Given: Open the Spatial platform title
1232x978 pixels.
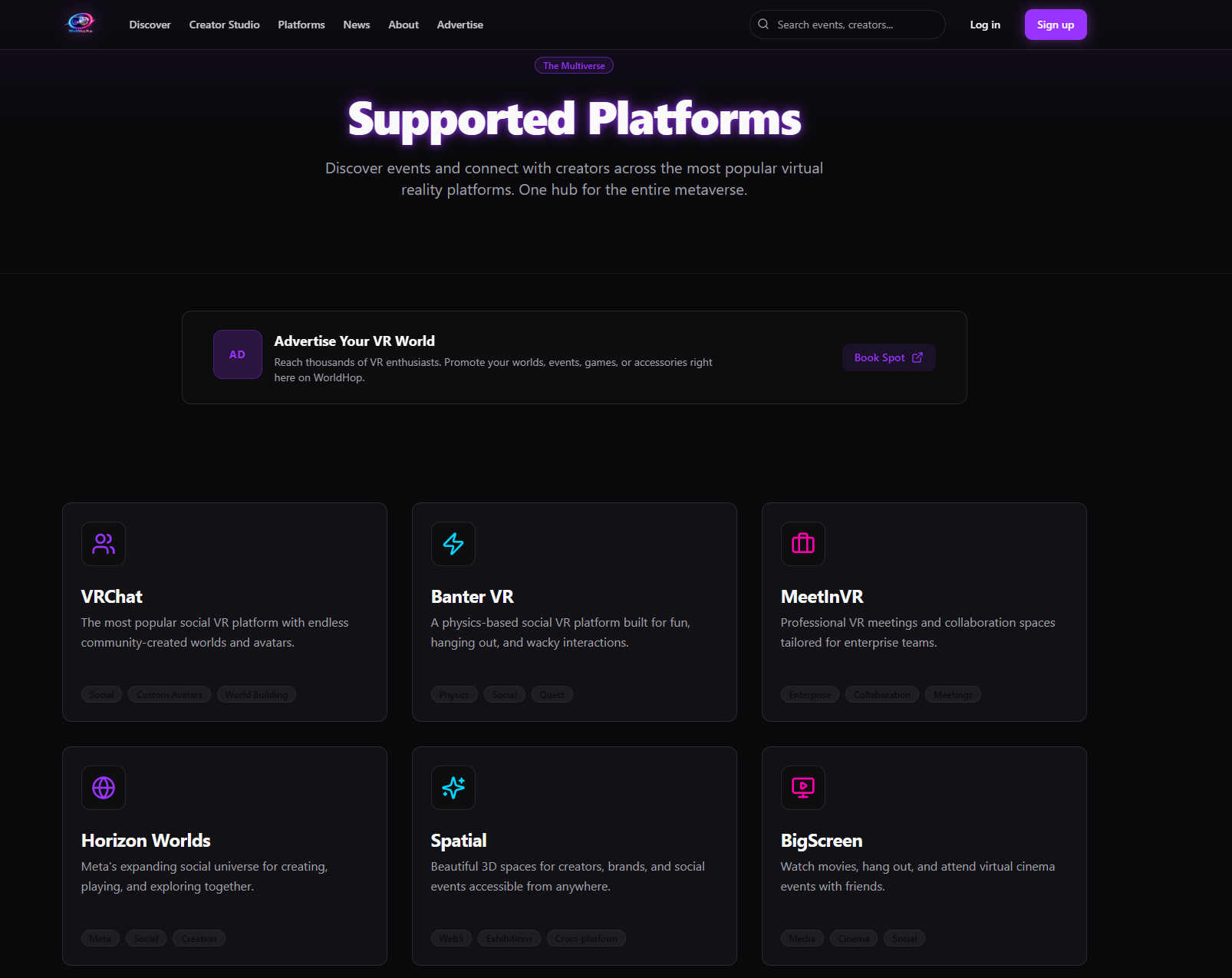Looking at the screenshot, I should [459, 841].
